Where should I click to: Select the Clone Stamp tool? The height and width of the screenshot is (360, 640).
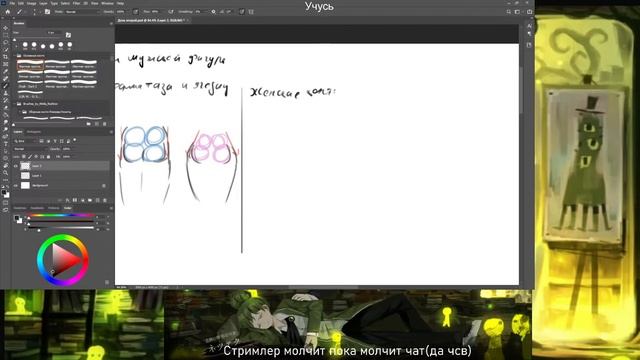pyautogui.click(x=6, y=93)
